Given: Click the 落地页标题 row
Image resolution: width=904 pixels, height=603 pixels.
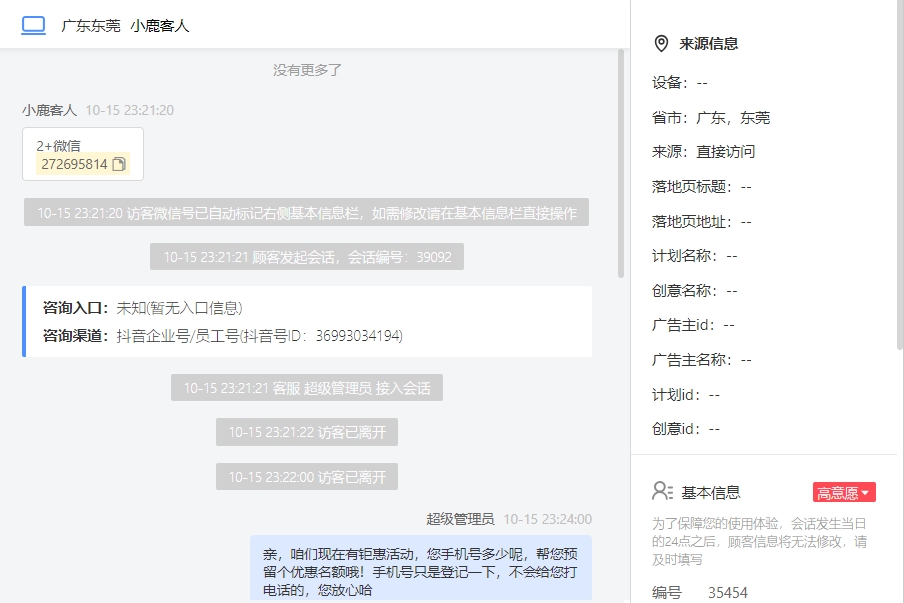Looking at the screenshot, I should click(x=702, y=187).
